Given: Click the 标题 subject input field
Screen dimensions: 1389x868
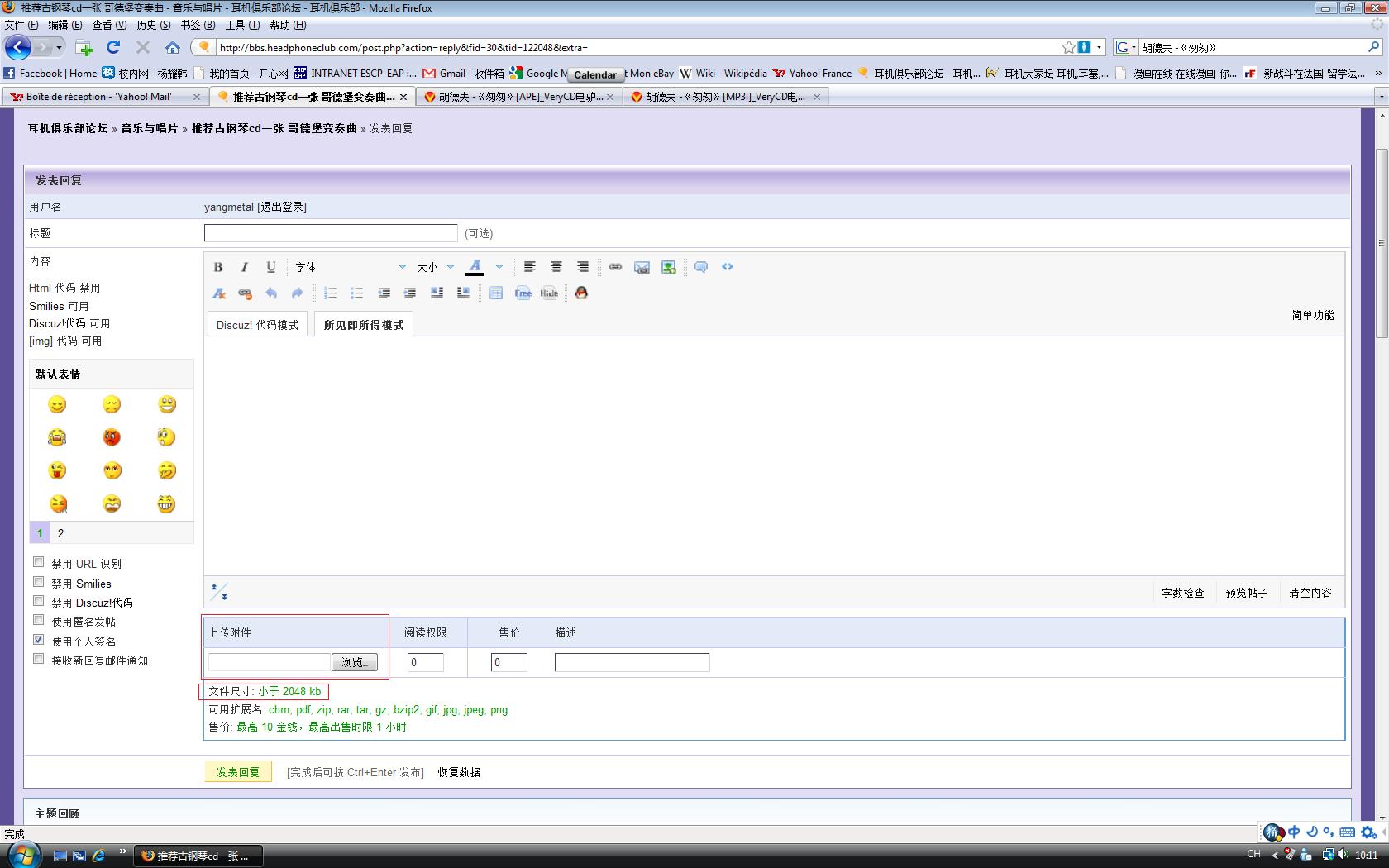Looking at the screenshot, I should [331, 233].
